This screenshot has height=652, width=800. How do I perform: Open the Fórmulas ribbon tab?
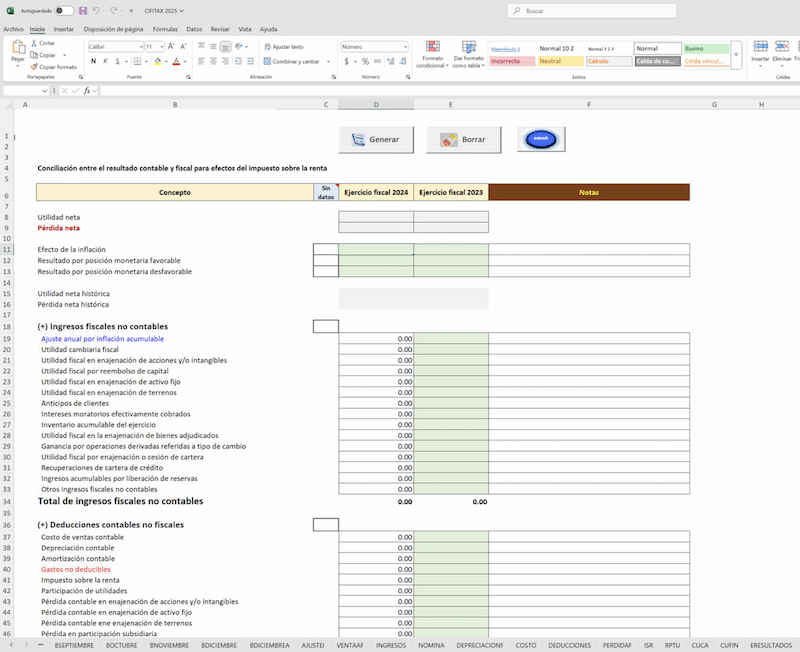pos(165,29)
